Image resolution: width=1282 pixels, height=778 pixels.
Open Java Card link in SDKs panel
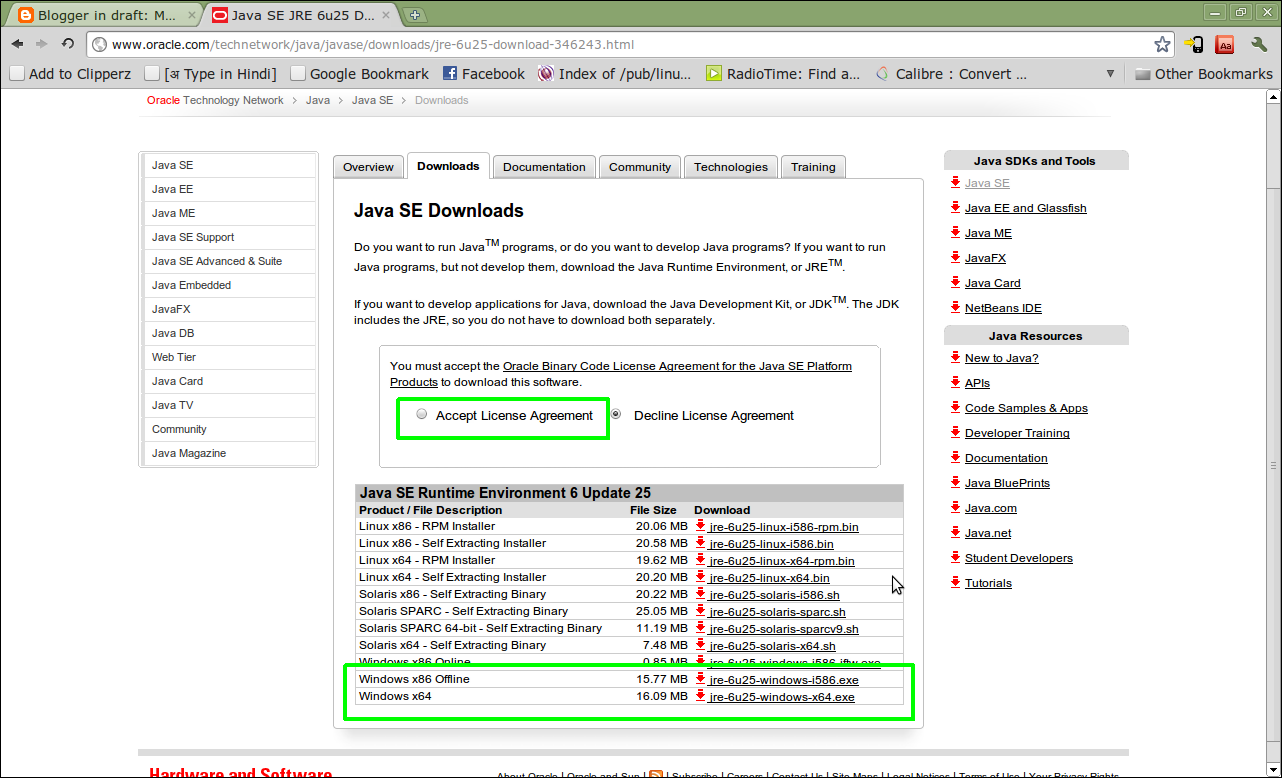coord(993,283)
